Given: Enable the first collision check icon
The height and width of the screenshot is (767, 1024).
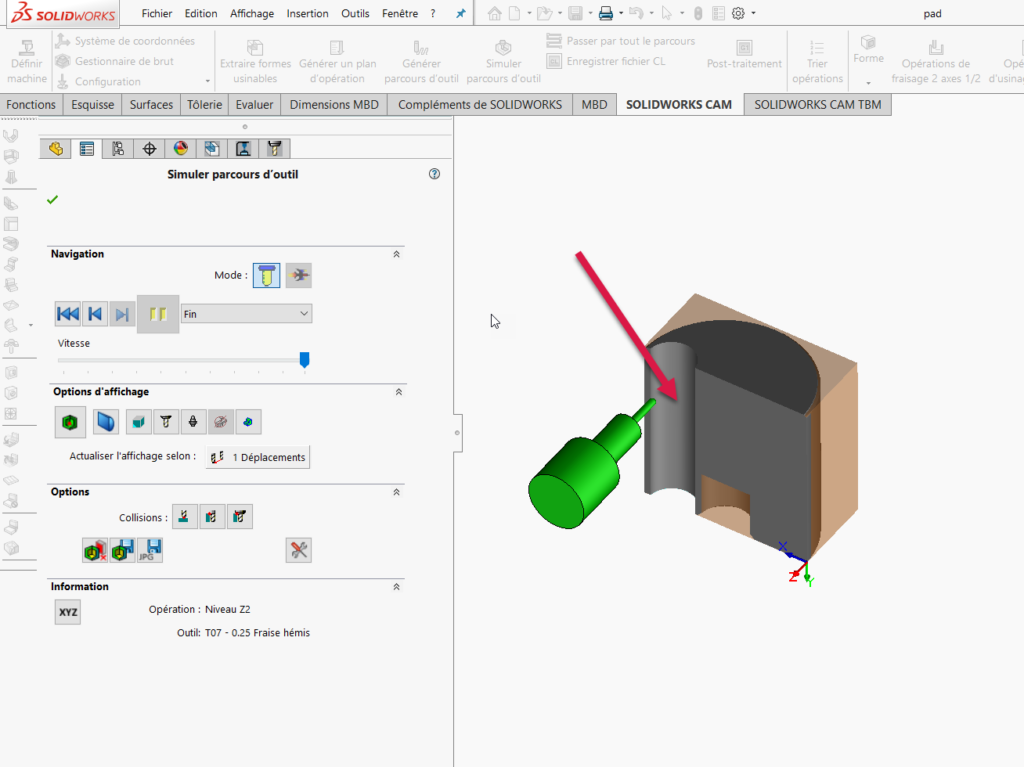Looking at the screenshot, I should click(184, 517).
